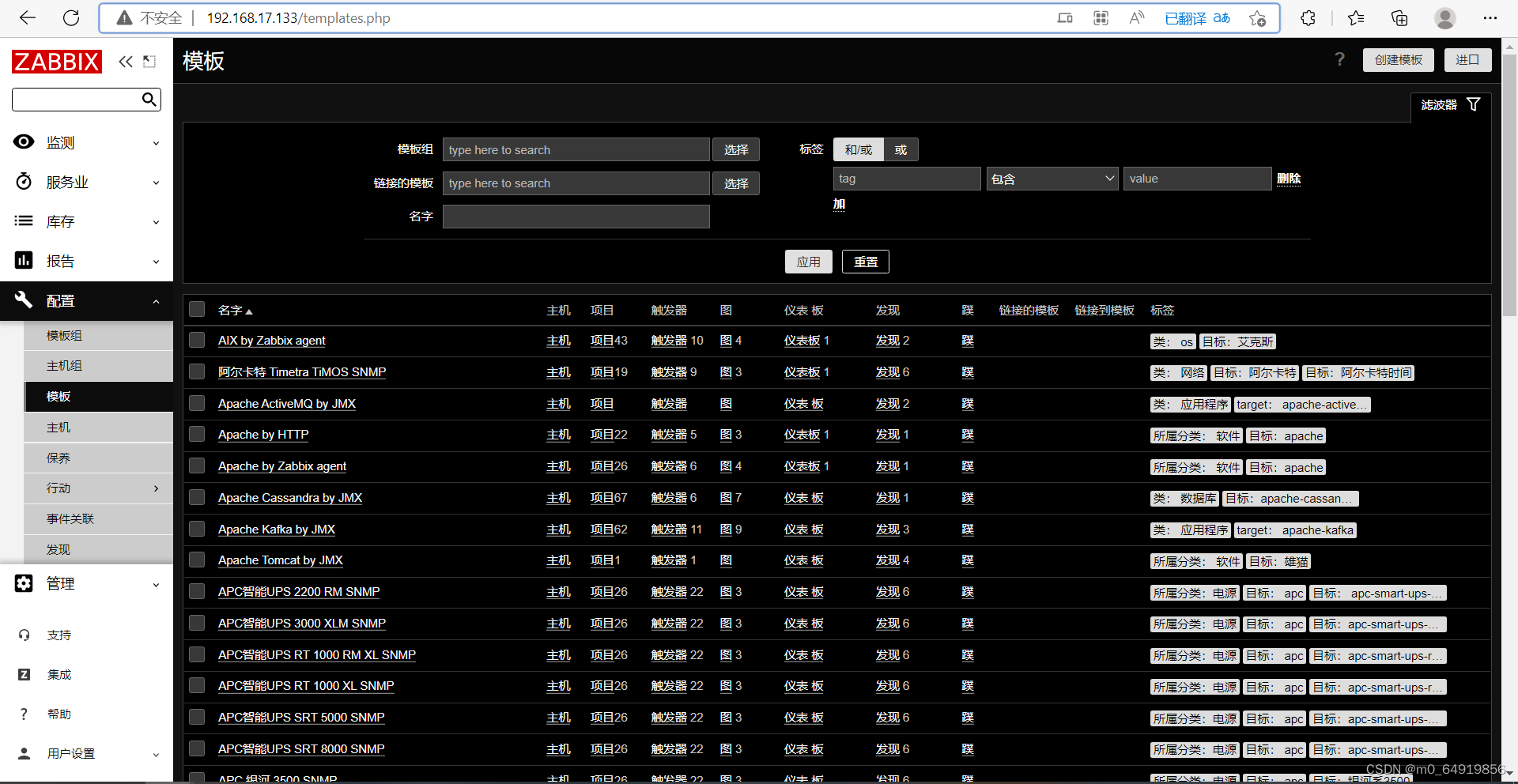Screen dimensions: 1518x784
Task: Open 保养 in the sidebar
Action: click(99, 458)
